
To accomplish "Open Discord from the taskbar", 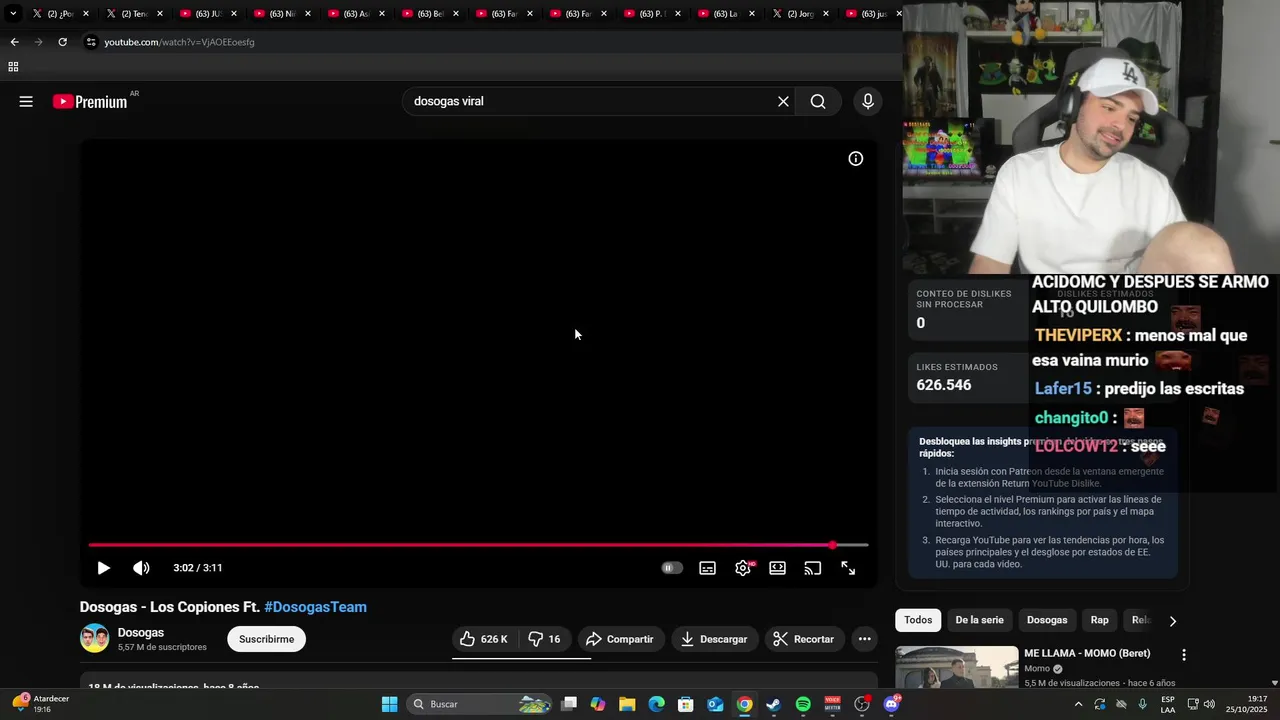I will 891,704.
